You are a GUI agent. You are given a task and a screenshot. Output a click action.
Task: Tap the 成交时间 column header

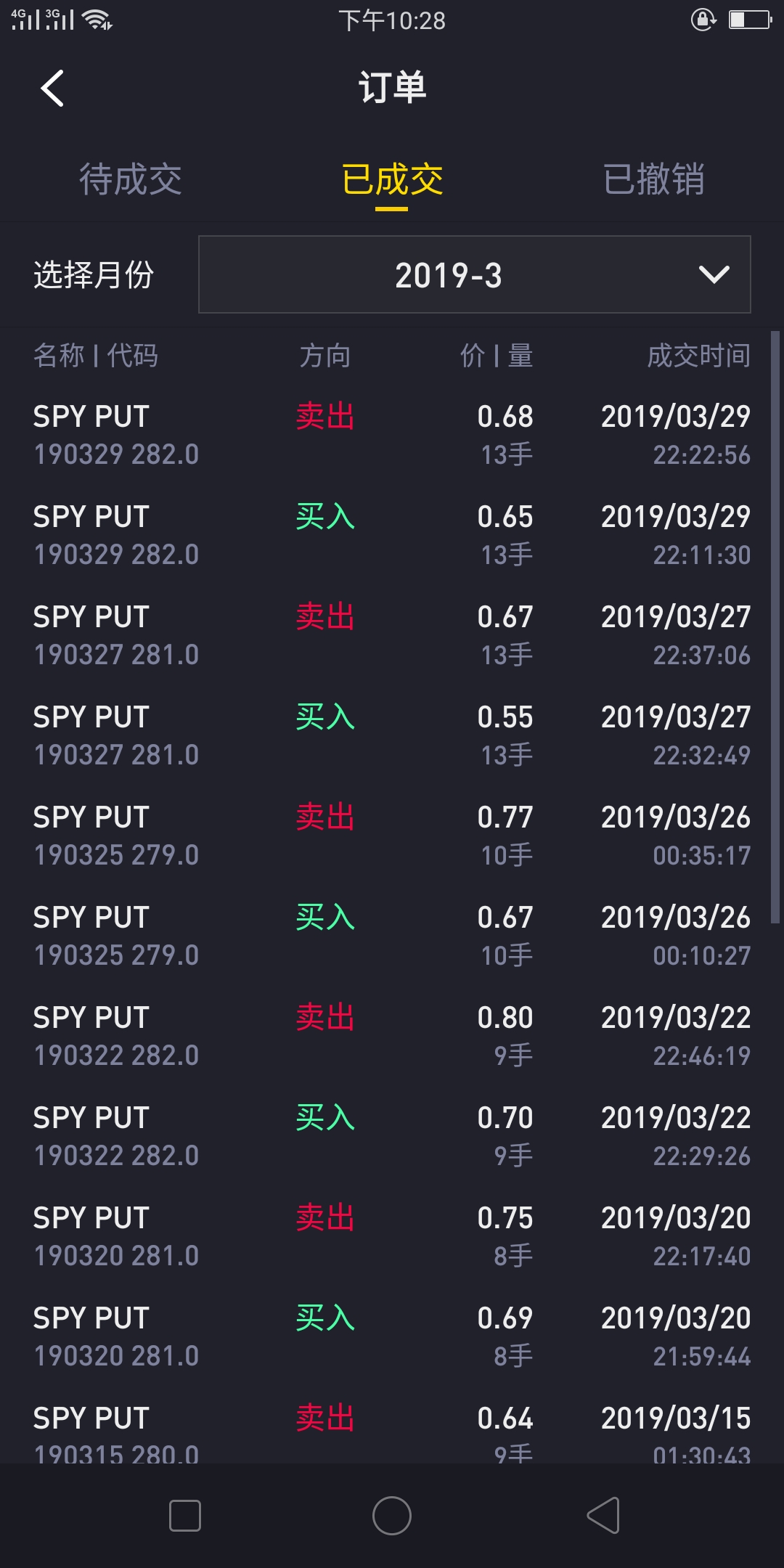point(698,356)
